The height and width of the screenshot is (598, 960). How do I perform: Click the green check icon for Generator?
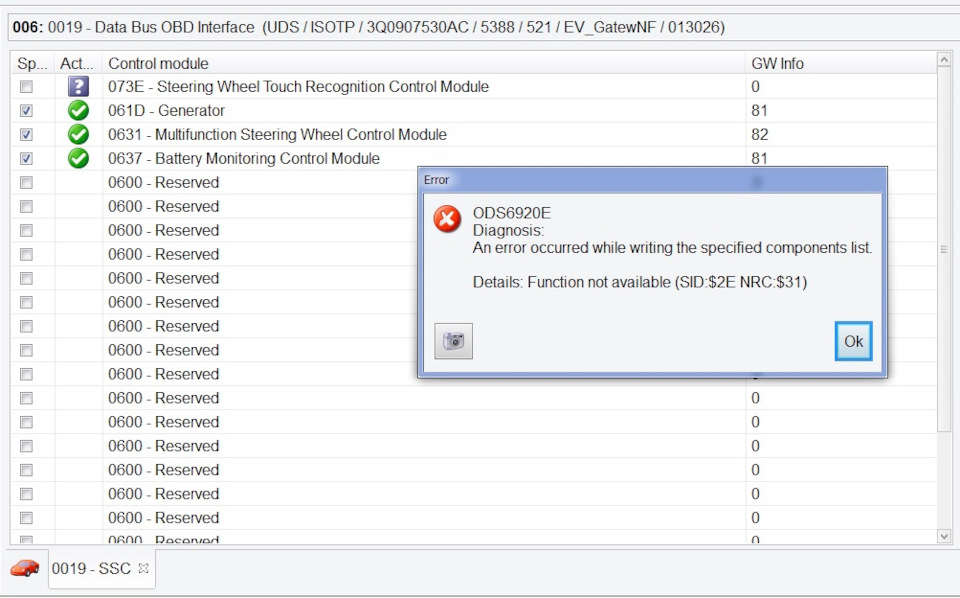tap(78, 110)
